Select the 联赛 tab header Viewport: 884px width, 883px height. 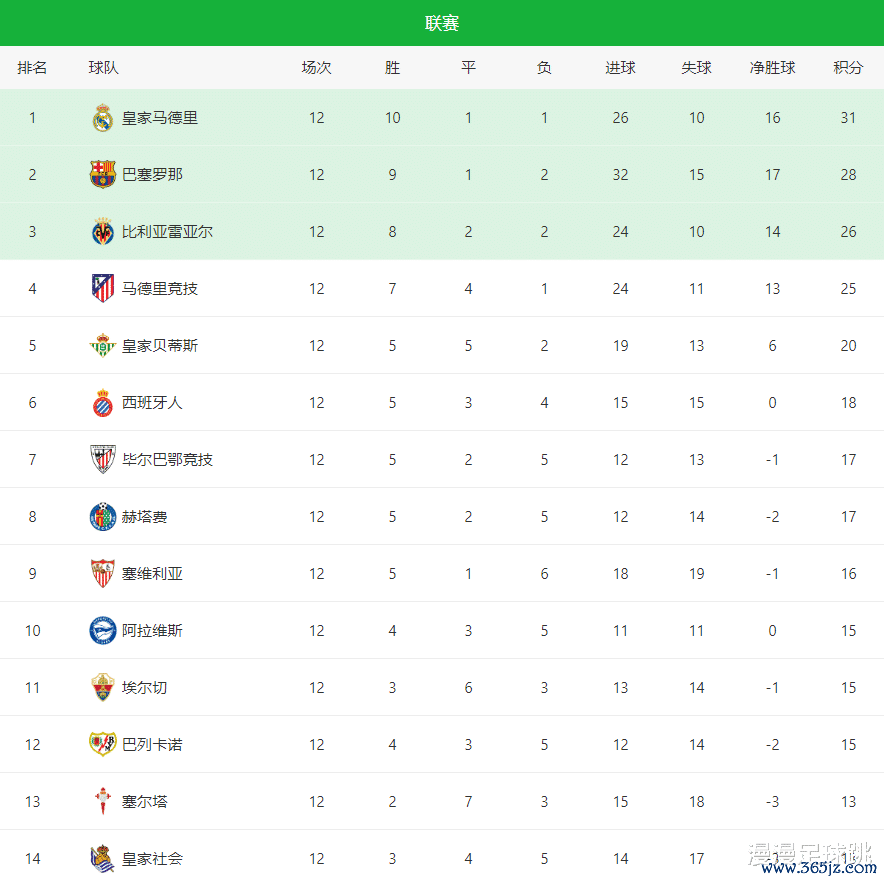coord(442,23)
